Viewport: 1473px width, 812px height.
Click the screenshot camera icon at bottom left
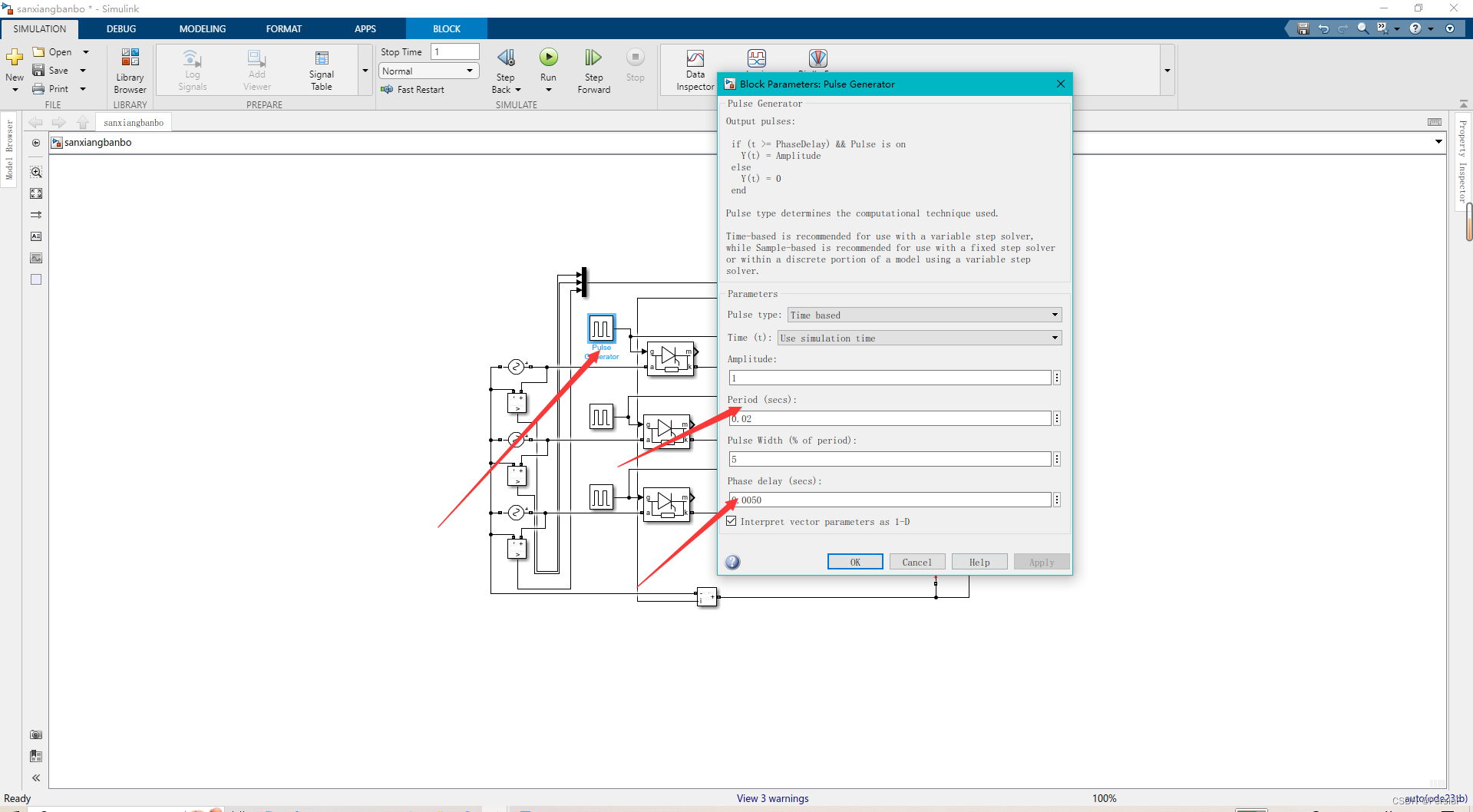(x=36, y=734)
